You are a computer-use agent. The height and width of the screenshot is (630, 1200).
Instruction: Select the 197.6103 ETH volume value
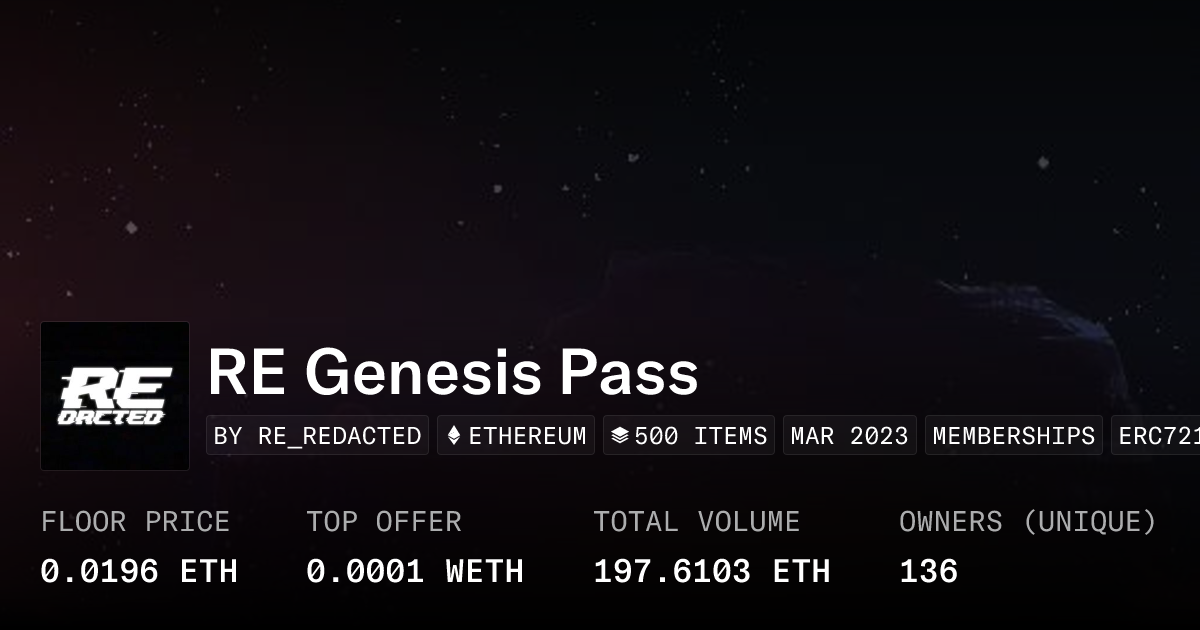[x=711, y=571]
